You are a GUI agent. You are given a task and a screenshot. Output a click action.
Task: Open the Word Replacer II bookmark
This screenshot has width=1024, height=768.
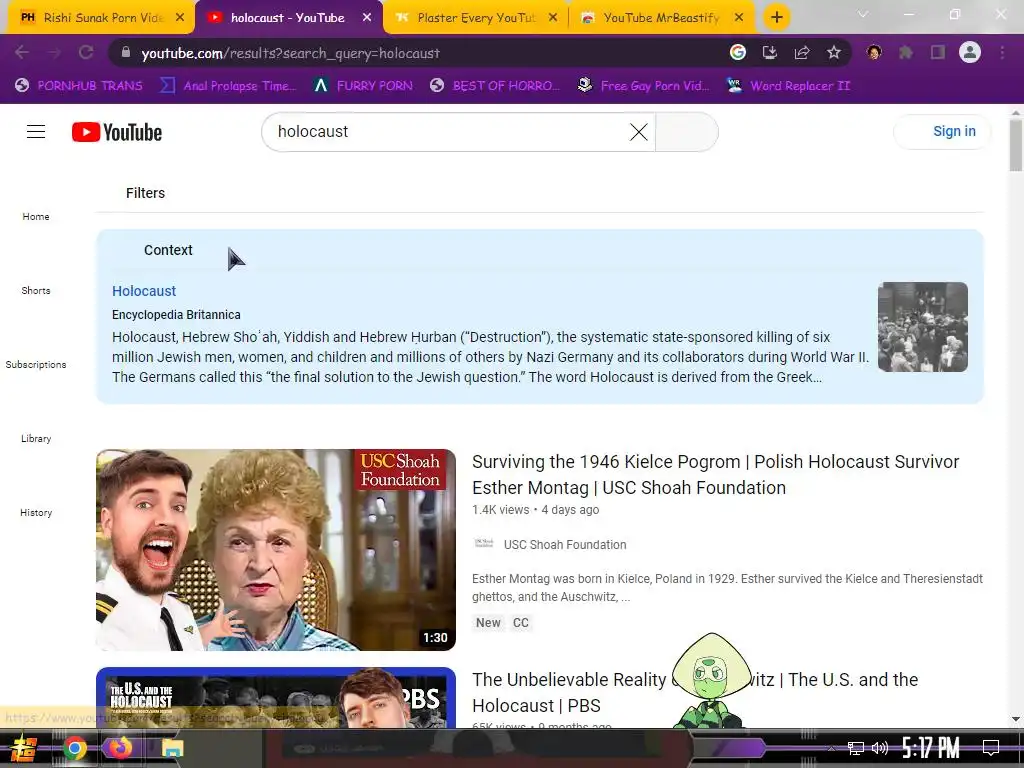click(789, 86)
